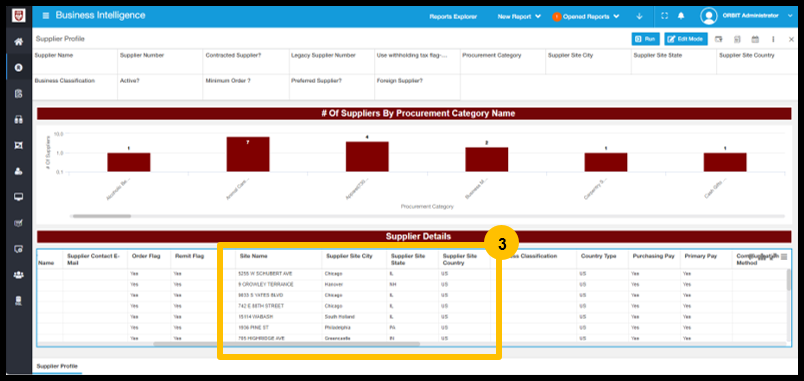Viewport: 804px width, 381px height.
Task: Select the 5255 W SCHUBERT AVE cell
Action: 279,274
